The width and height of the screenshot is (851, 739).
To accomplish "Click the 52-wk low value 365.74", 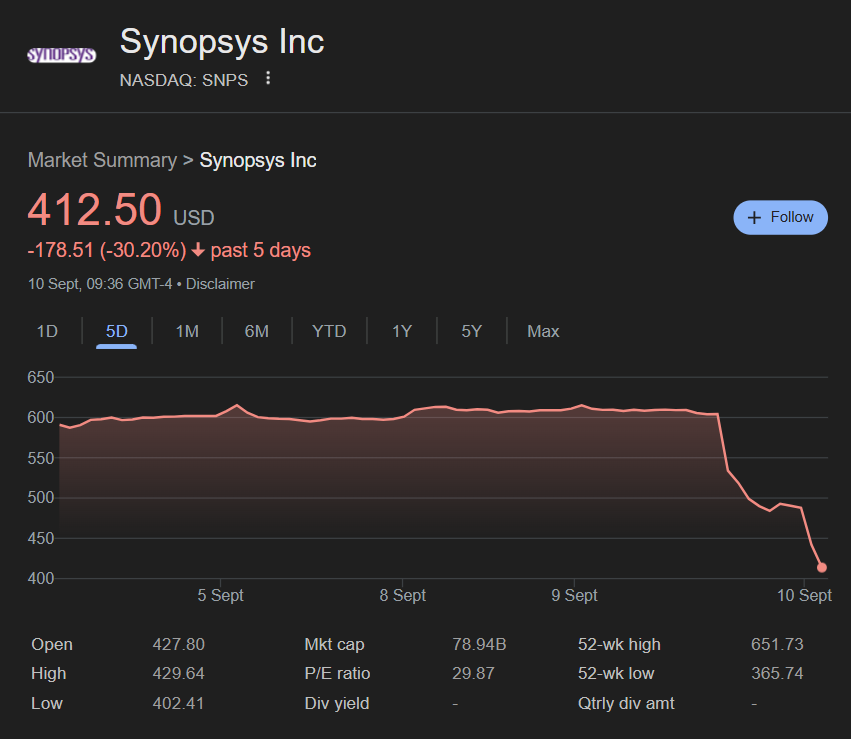I will (777, 673).
